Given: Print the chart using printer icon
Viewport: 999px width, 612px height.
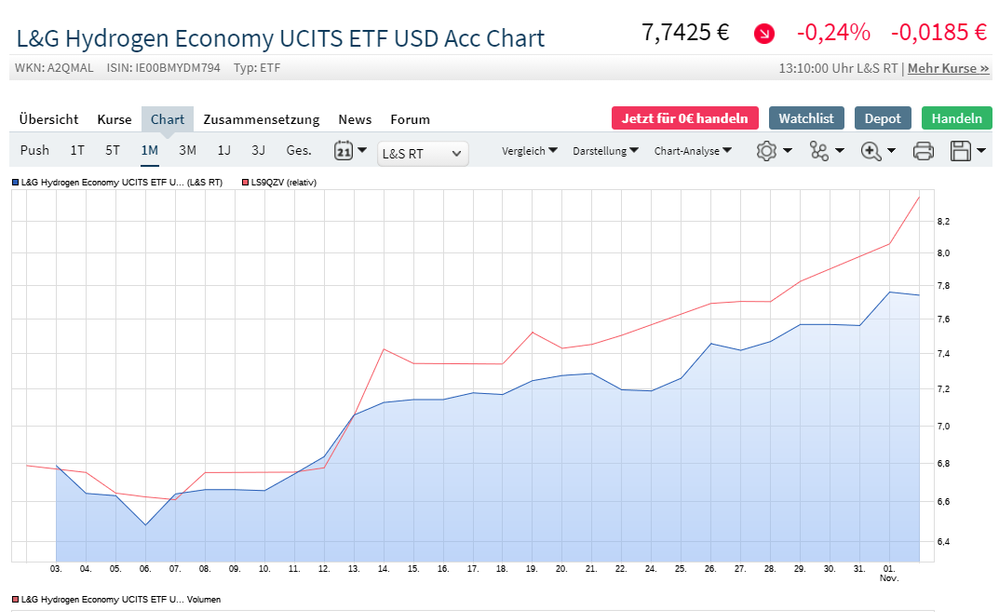Looking at the screenshot, I should 923,151.
